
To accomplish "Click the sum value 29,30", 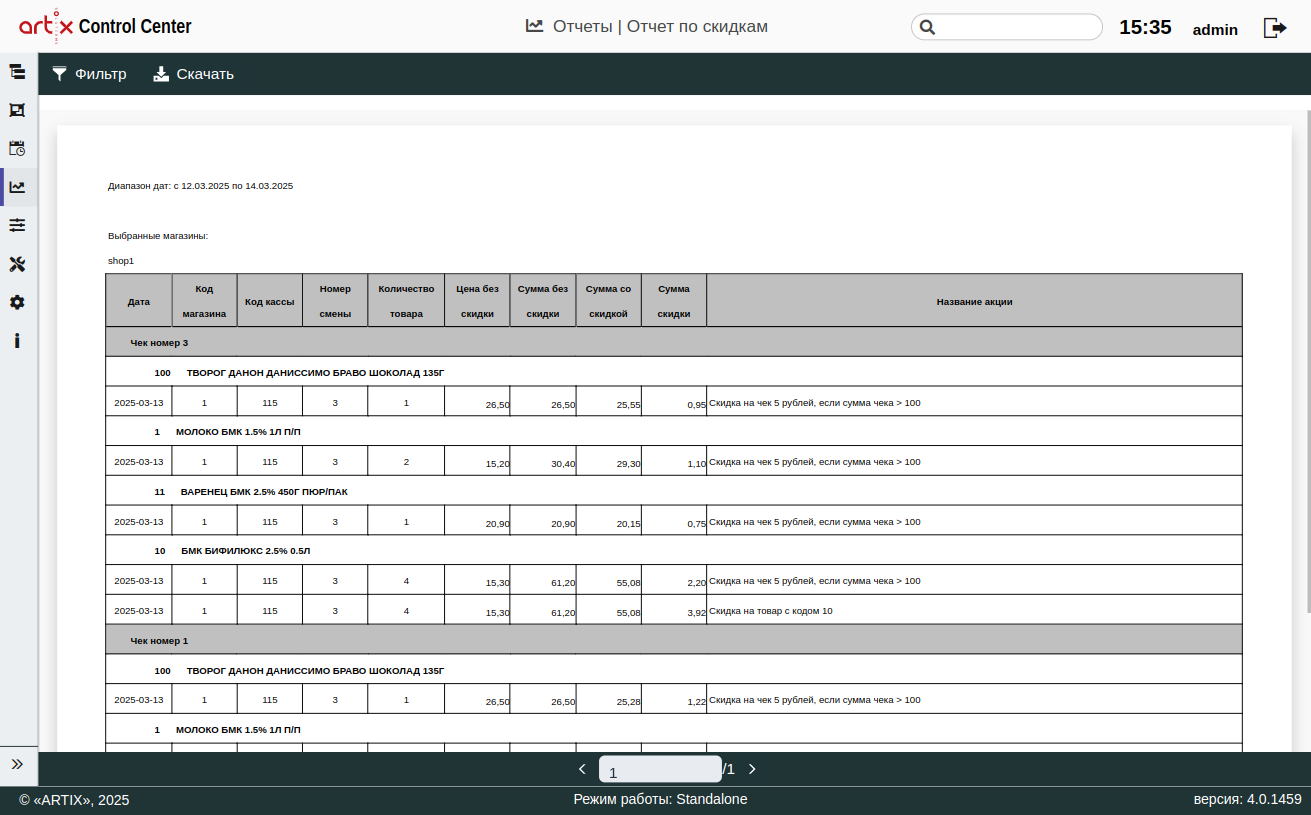I will tap(628, 464).
